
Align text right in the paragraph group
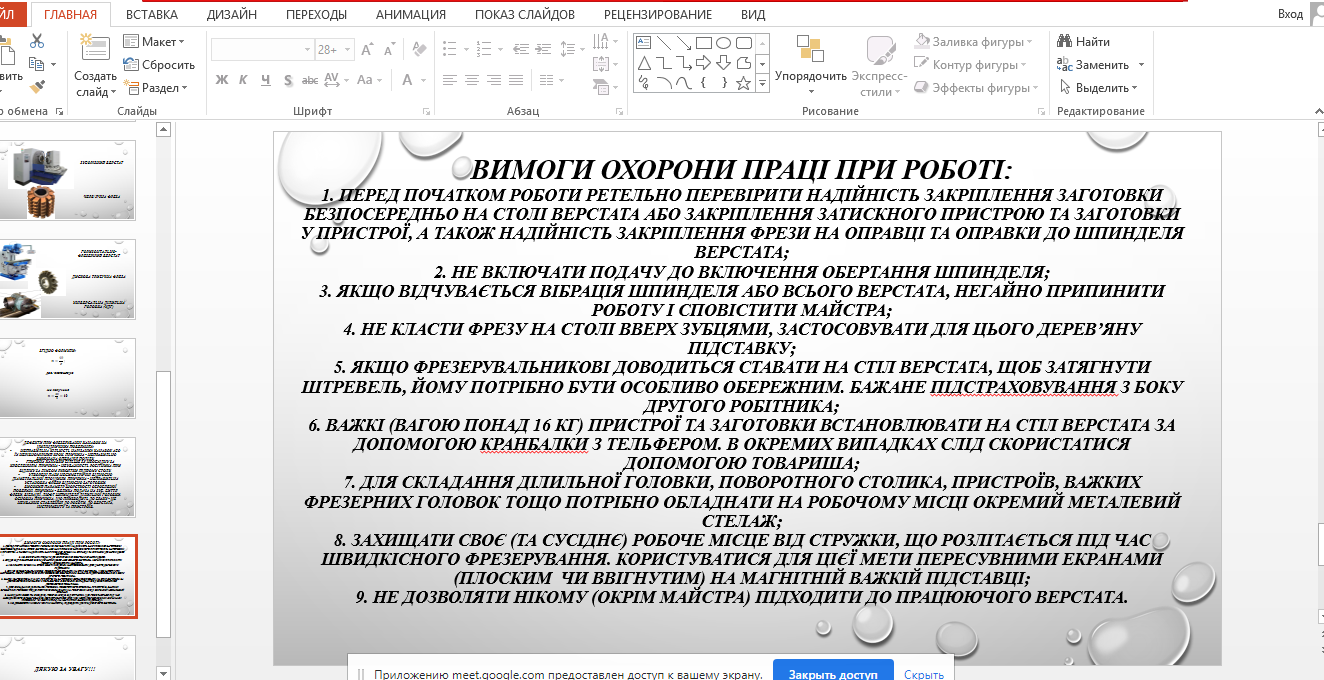click(x=496, y=80)
